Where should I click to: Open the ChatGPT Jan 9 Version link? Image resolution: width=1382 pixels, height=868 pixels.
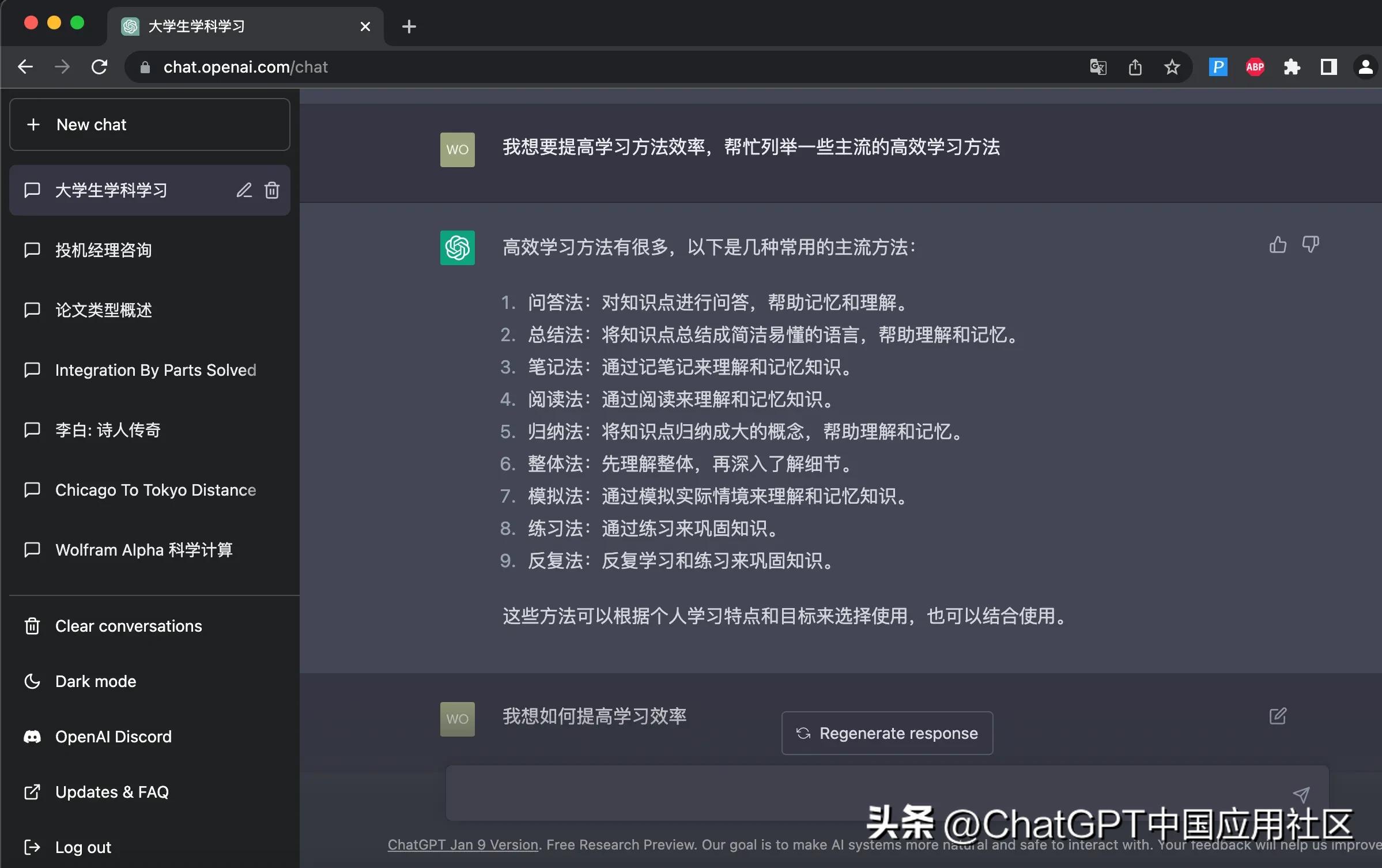462,845
